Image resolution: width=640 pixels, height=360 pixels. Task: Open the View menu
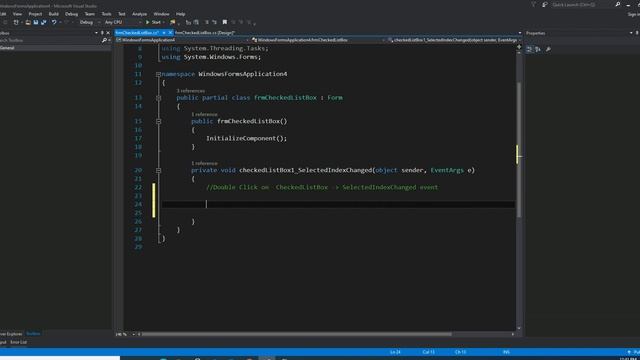17,14
